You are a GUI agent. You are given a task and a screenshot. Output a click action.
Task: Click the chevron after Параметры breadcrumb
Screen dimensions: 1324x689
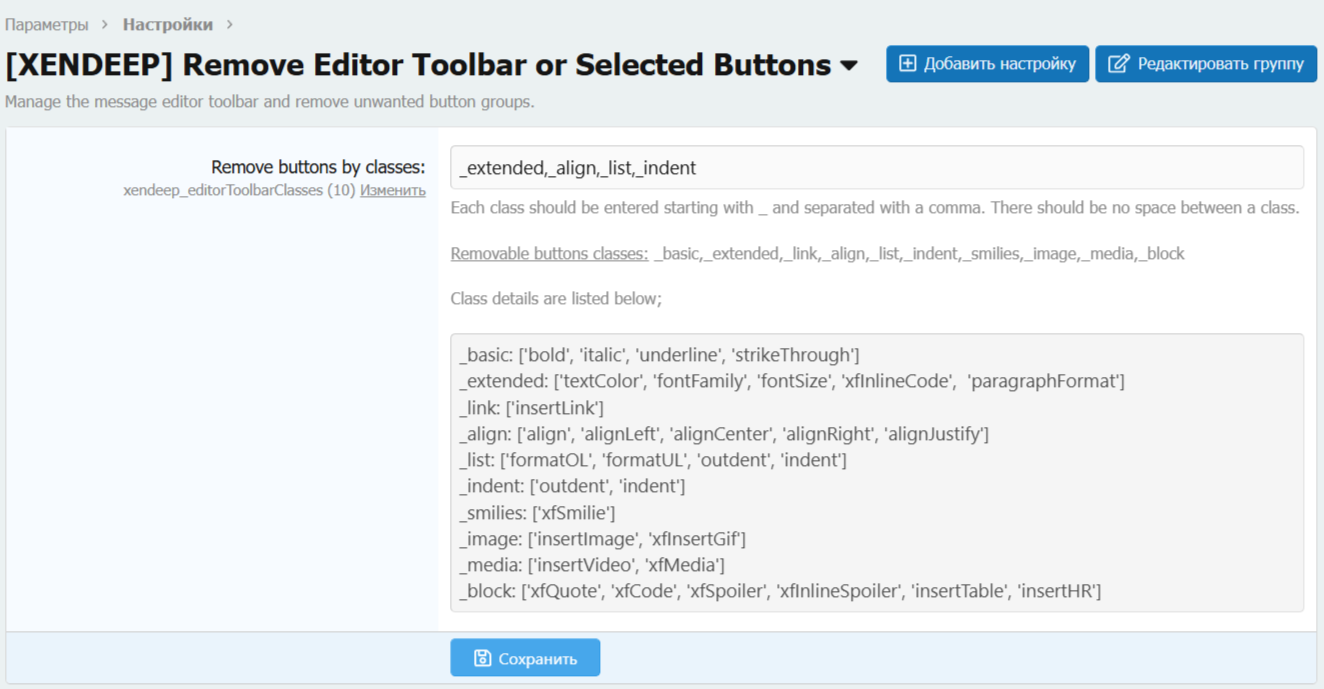pos(105,24)
